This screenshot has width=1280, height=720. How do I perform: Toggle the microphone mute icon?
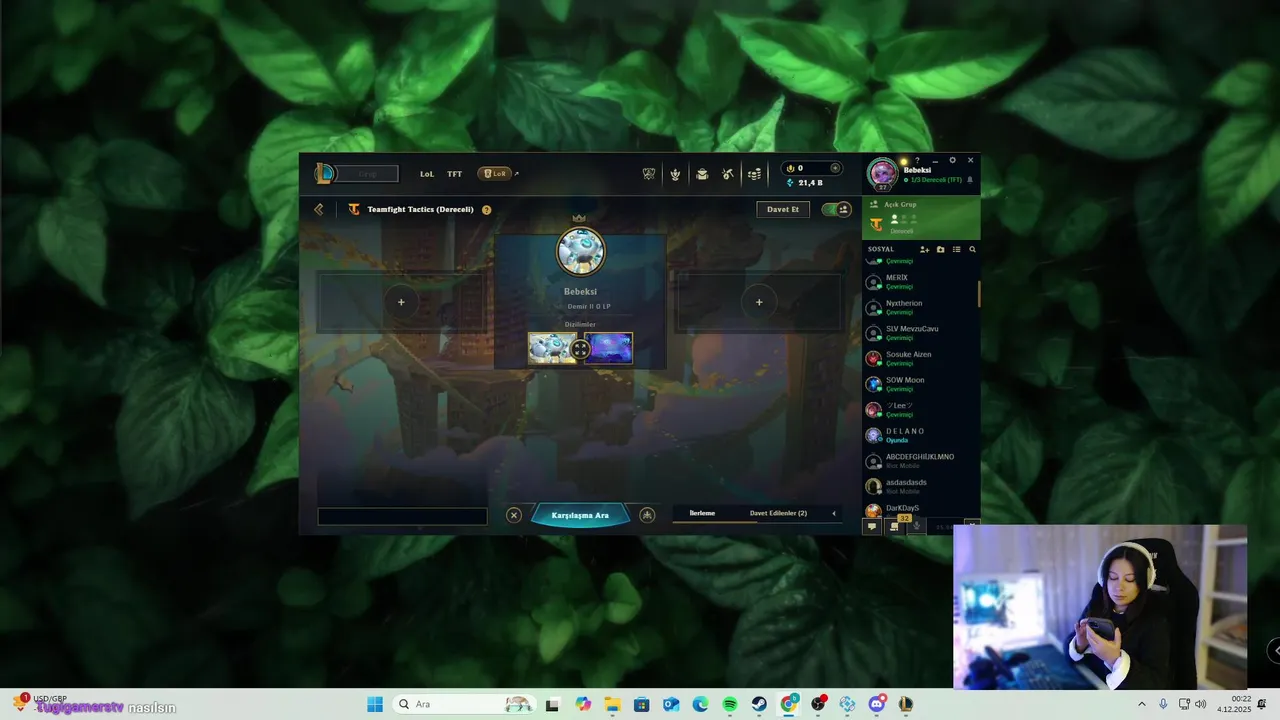(917, 526)
